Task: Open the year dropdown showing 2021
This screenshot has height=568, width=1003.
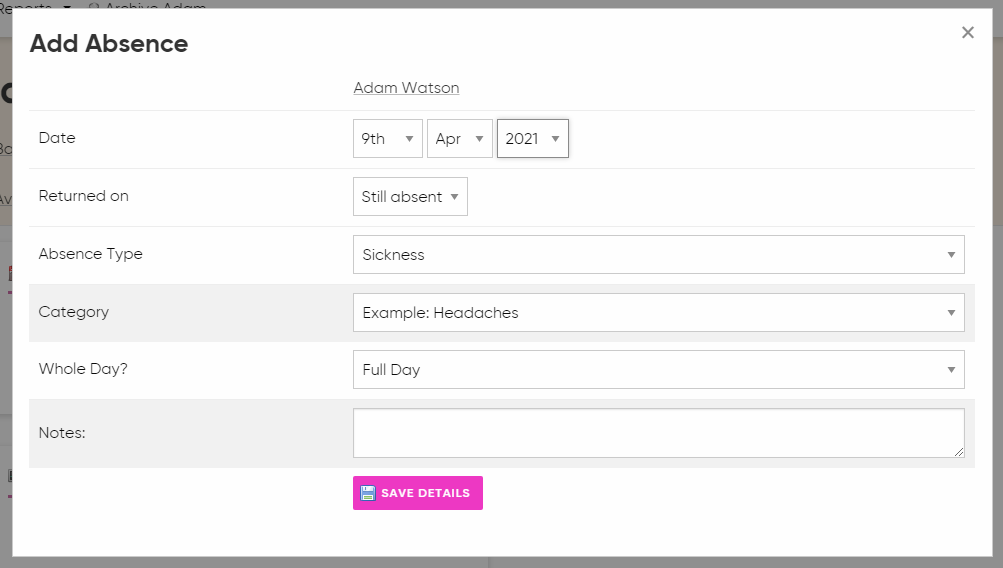Action: 532,139
